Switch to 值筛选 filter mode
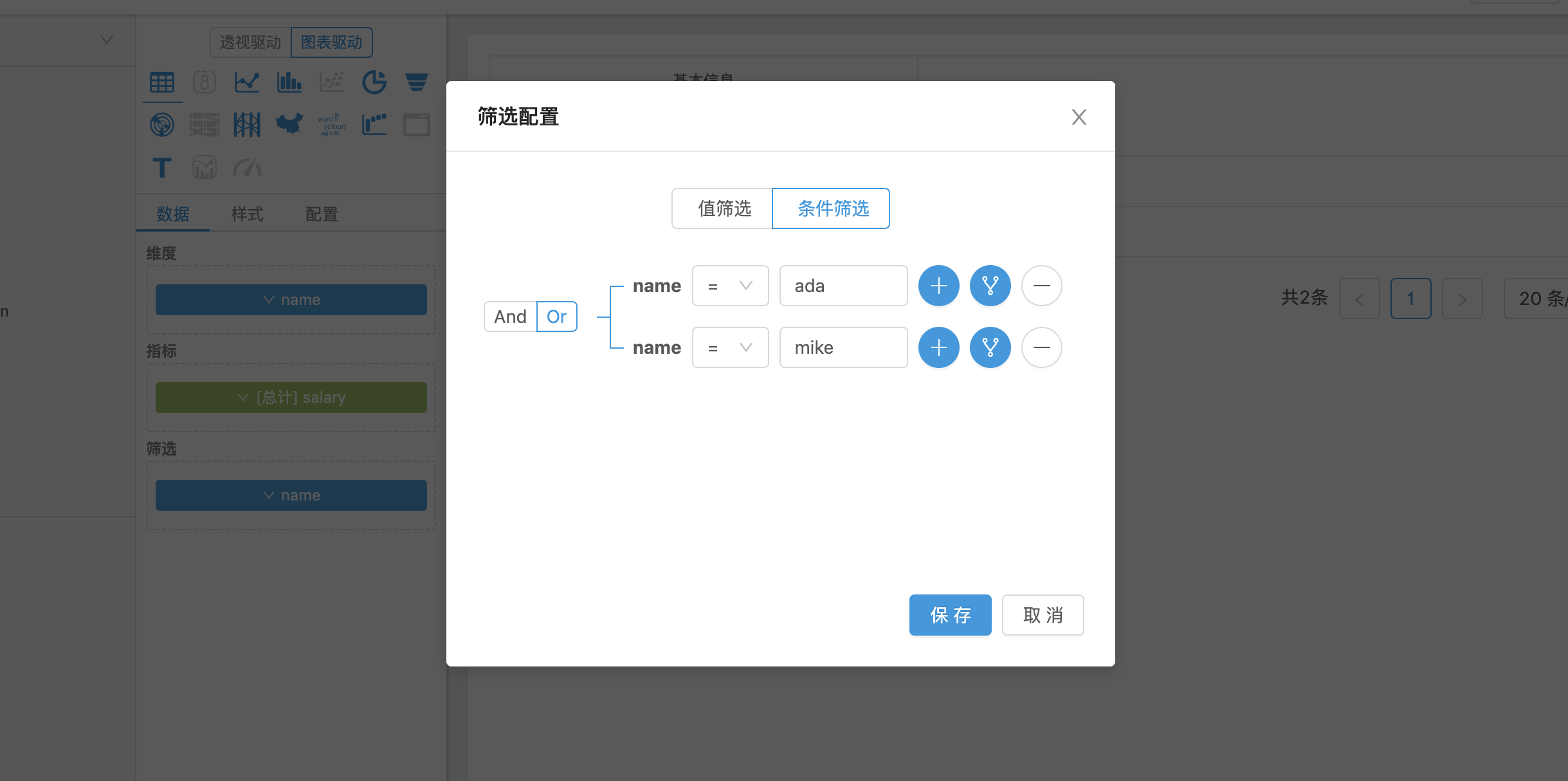 pos(723,208)
